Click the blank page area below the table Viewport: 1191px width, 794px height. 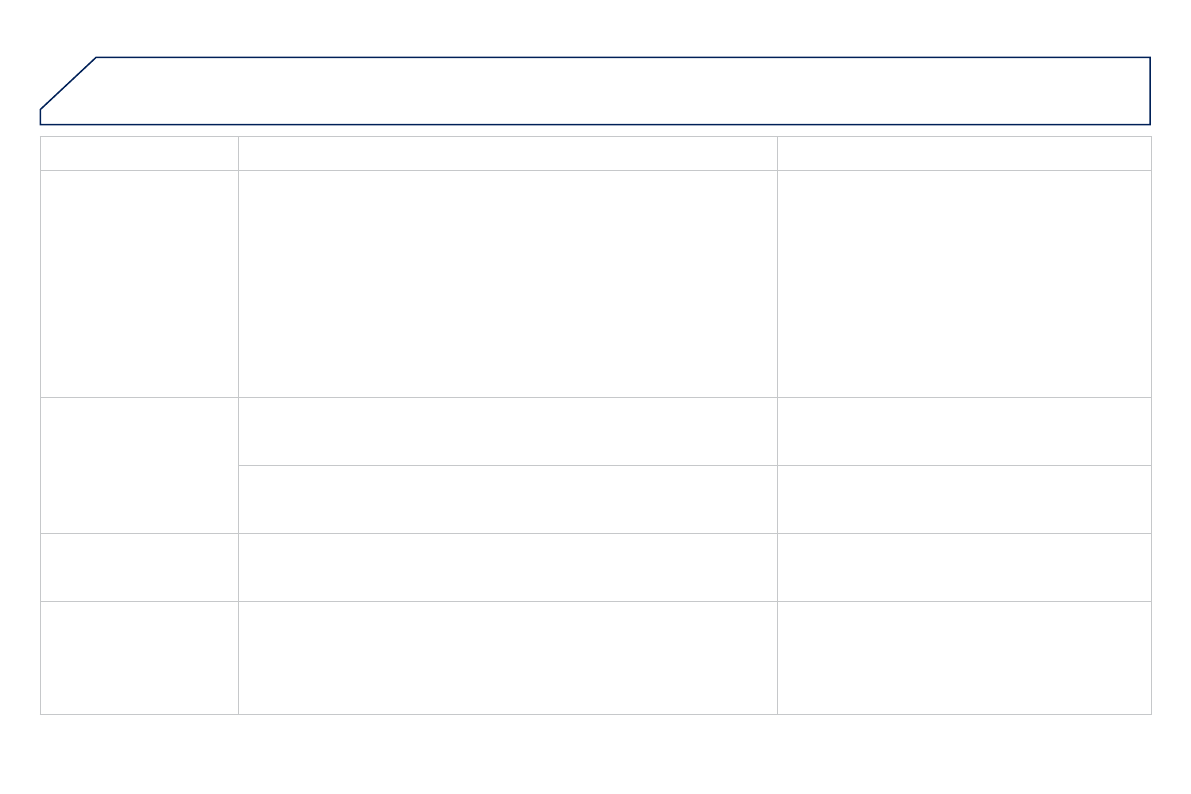pos(595,755)
